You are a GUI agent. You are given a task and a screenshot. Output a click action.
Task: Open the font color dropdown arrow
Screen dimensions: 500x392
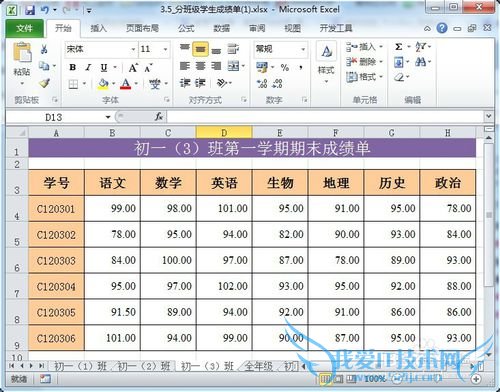point(136,84)
